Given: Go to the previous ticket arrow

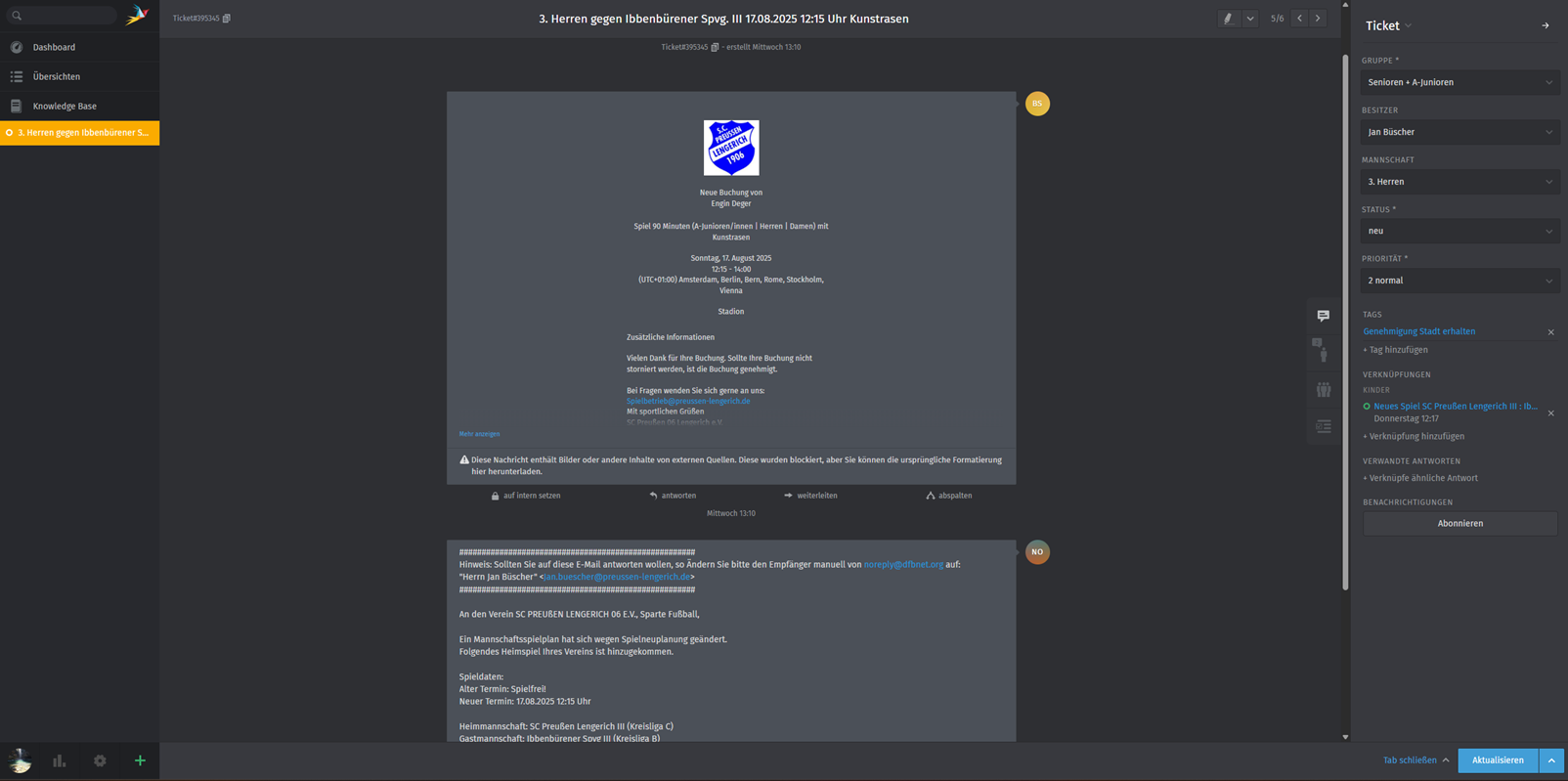Looking at the screenshot, I should (x=1299, y=19).
